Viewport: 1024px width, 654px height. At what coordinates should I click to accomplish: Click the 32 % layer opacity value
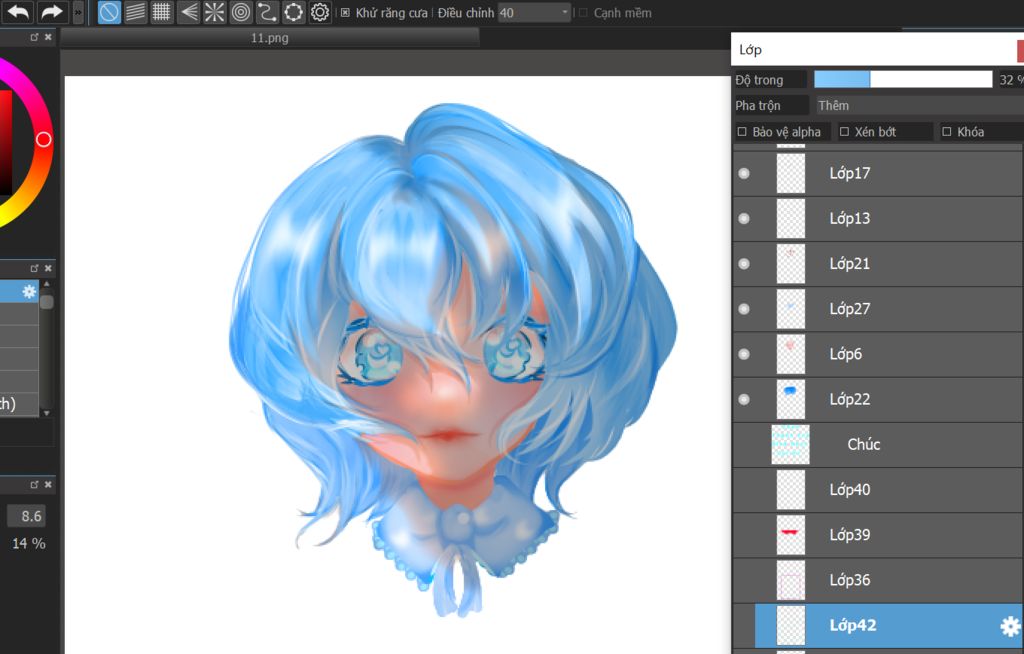(1011, 80)
